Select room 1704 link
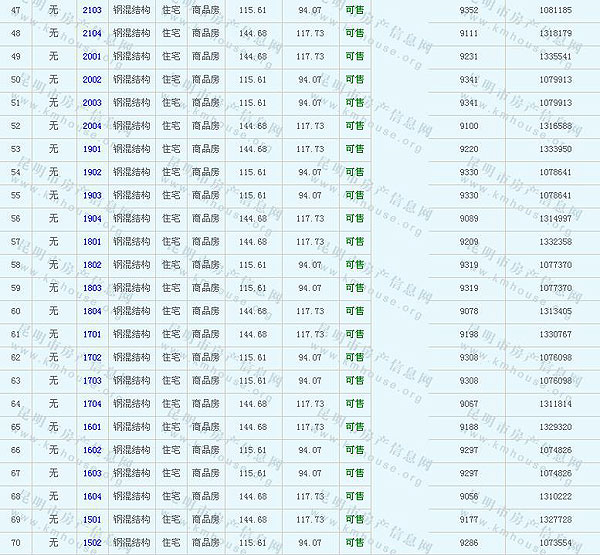 click(x=92, y=404)
